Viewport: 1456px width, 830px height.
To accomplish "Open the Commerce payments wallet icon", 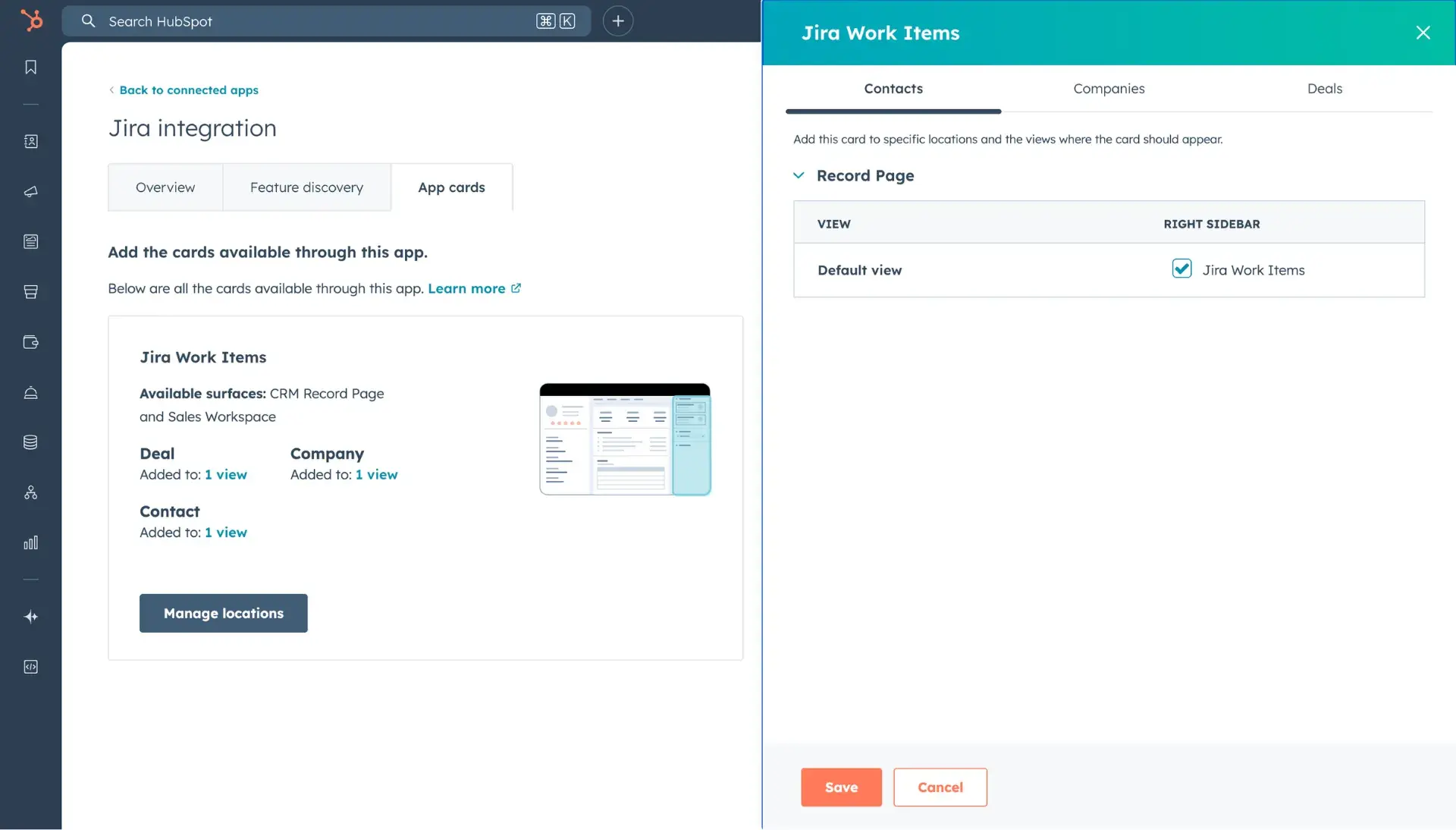I will (30, 342).
